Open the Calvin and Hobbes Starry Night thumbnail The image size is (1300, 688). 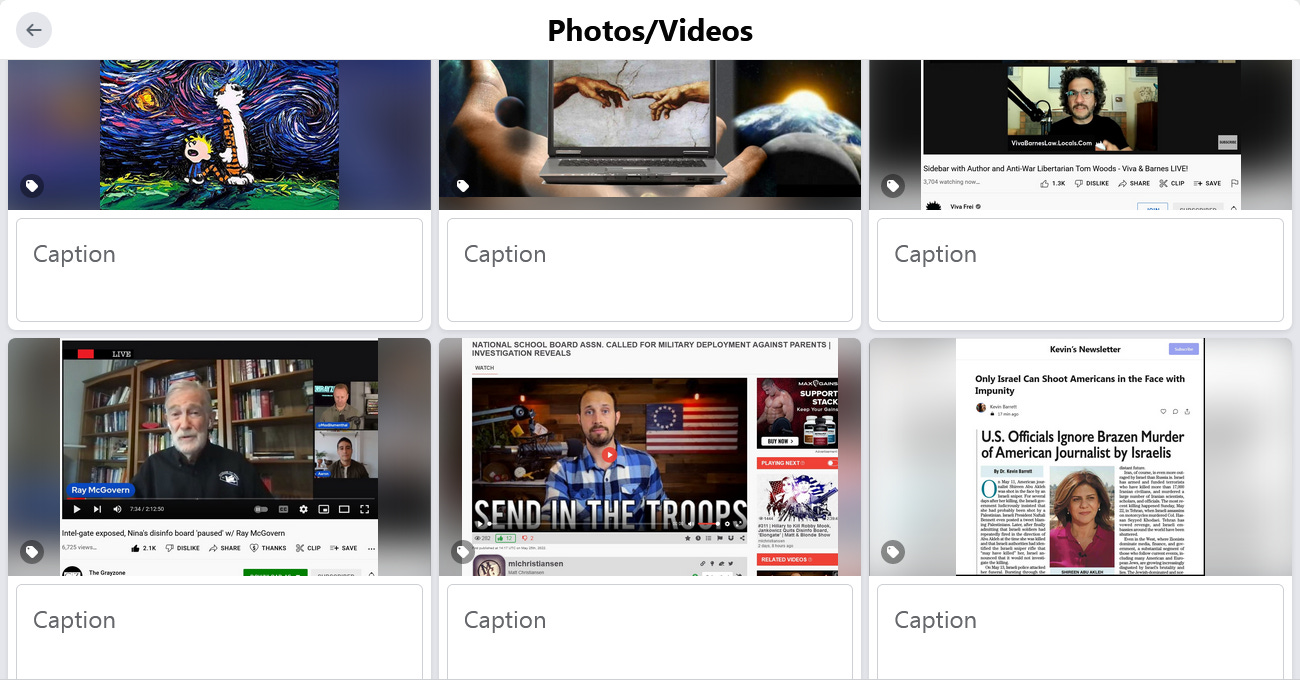point(219,135)
